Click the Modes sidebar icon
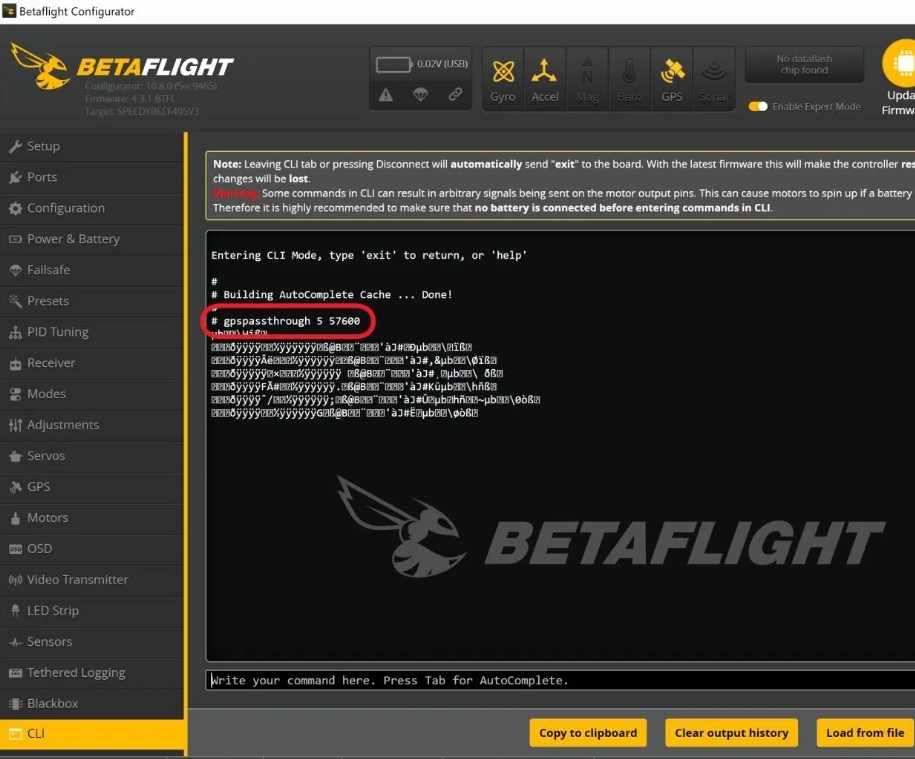The height and width of the screenshot is (759, 915). [15, 394]
